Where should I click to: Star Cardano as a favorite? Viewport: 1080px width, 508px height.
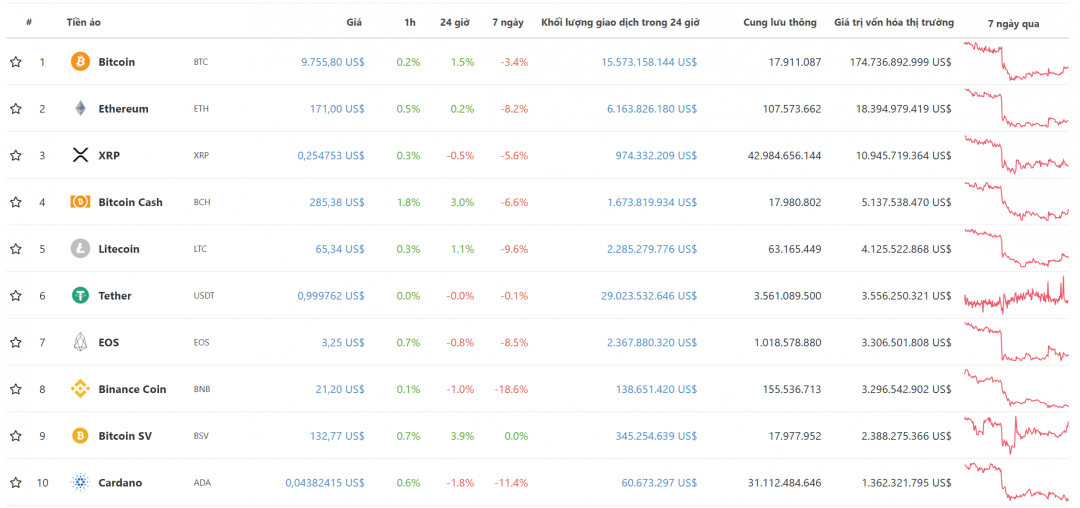pyautogui.click(x=16, y=483)
